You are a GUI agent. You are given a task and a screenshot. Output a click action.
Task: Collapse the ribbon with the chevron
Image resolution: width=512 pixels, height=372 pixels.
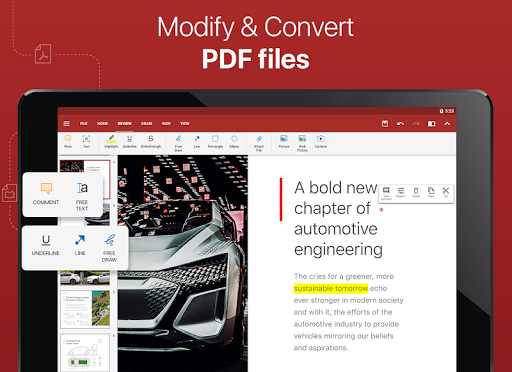tap(447, 124)
